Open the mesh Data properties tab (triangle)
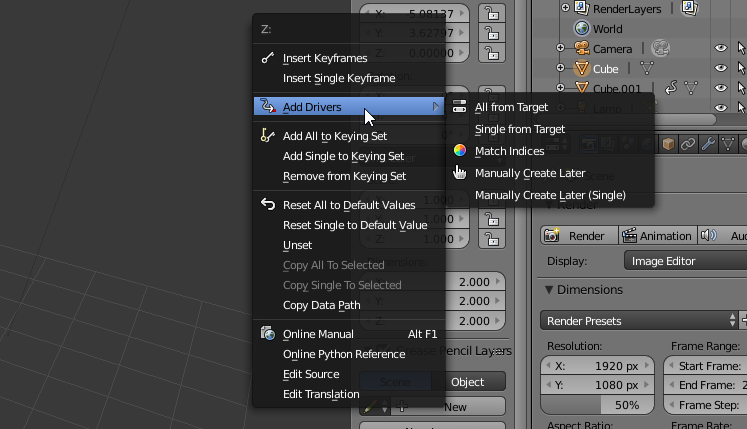Image resolution: width=747 pixels, height=429 pixels. (x=728, y=143)
